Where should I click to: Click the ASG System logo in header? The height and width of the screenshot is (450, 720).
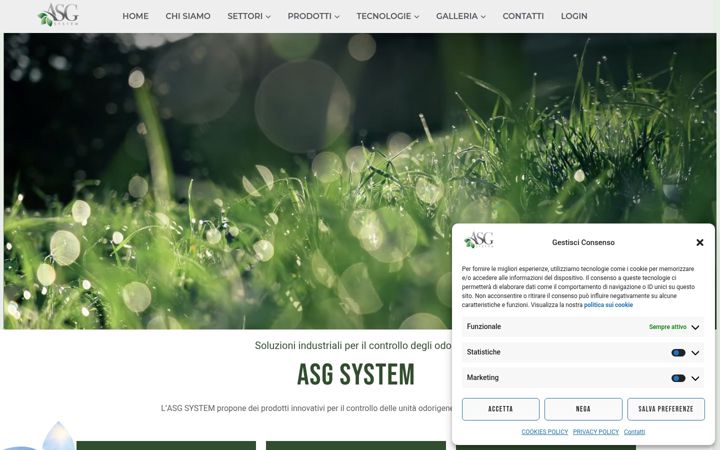click(x=58, y=15)
